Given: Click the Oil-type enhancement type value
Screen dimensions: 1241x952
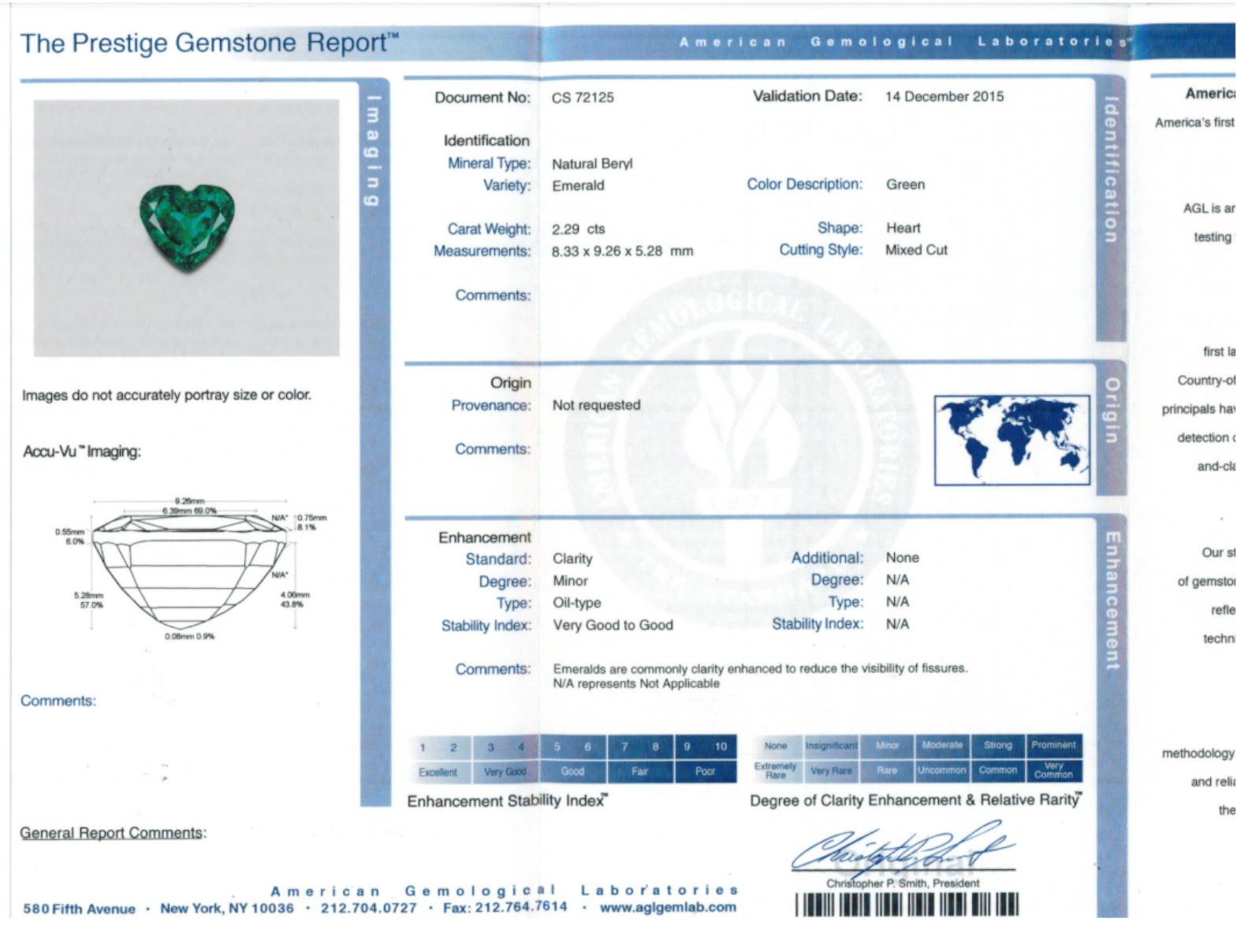Looking at the screenshot, I should (x=576, y=603).
